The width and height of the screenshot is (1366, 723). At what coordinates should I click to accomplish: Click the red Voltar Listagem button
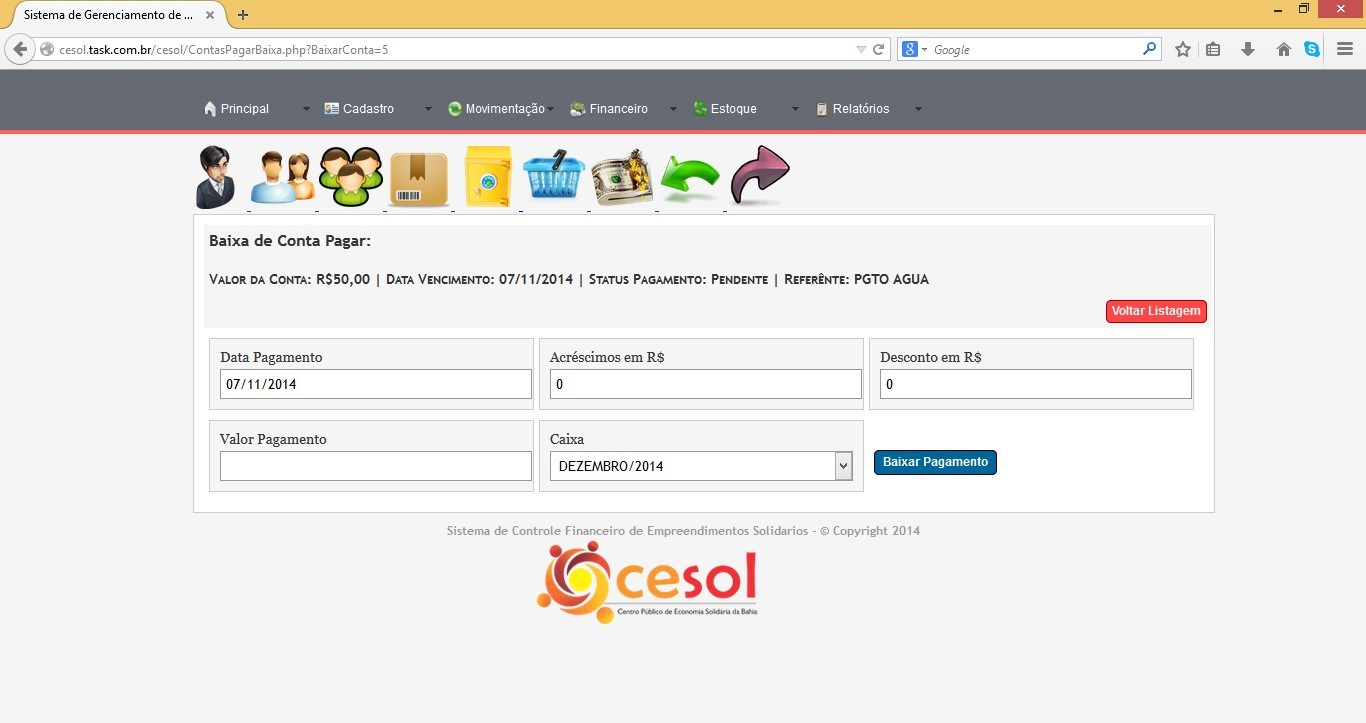point(1155,311)
